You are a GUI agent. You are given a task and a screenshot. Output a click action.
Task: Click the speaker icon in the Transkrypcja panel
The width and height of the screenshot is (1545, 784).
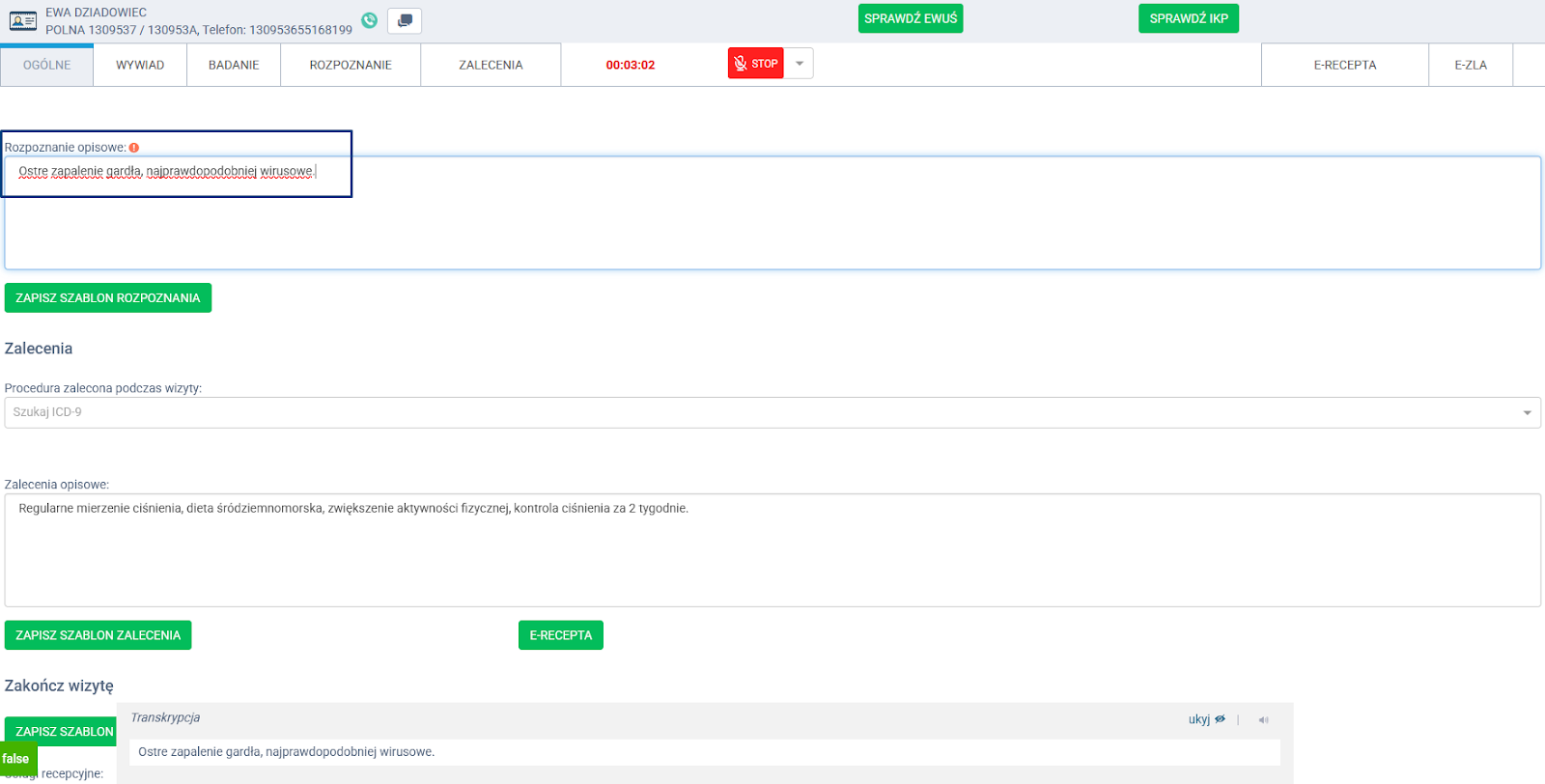1263,719
